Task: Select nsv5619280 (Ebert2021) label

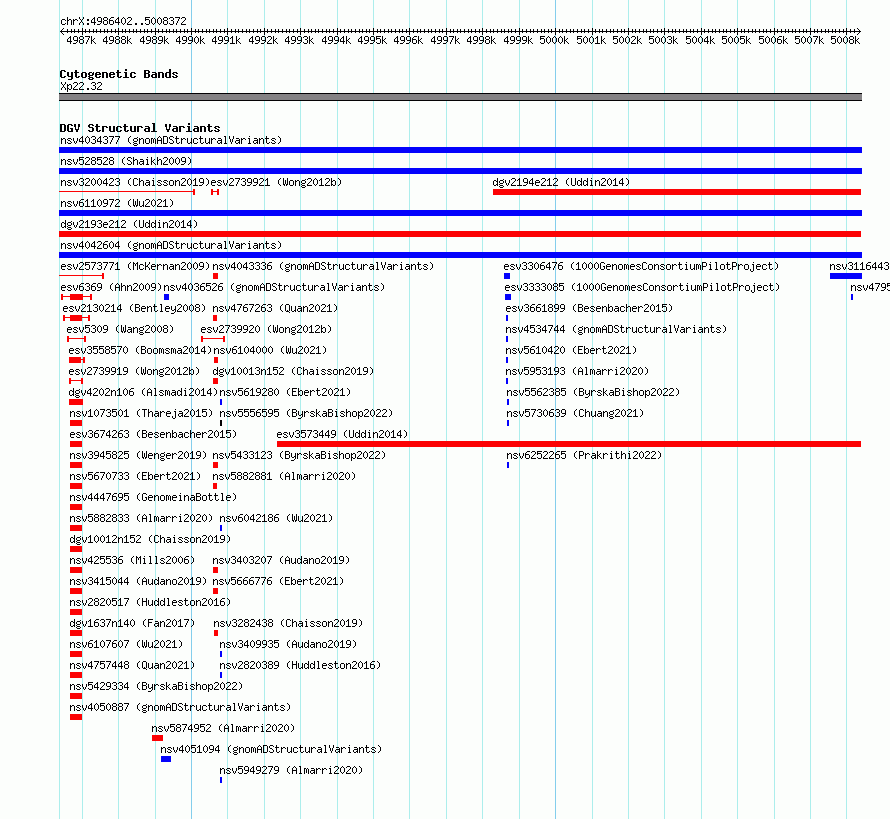Action: click(286, 392)
